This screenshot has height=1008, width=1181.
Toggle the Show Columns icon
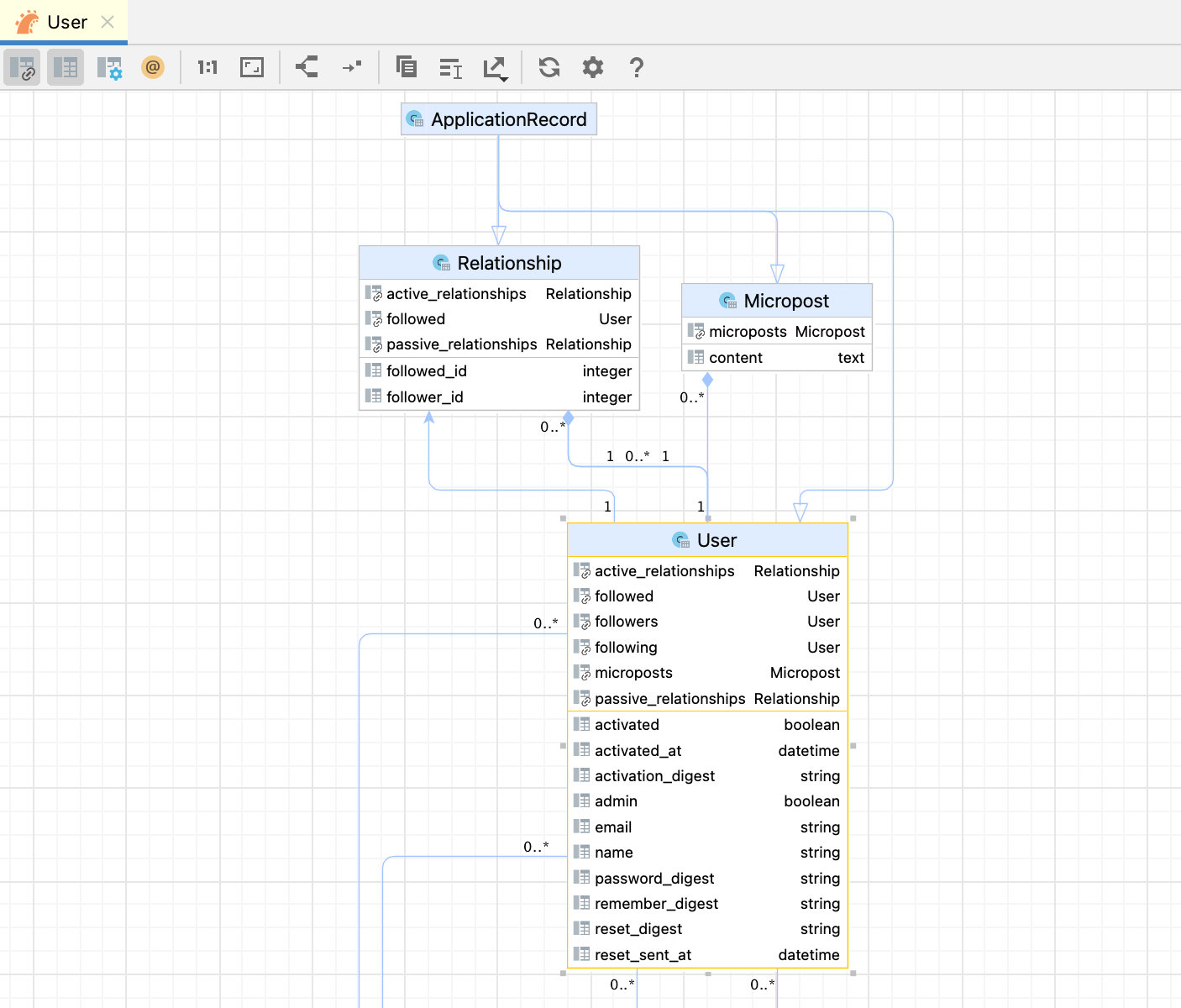point(66,67)
